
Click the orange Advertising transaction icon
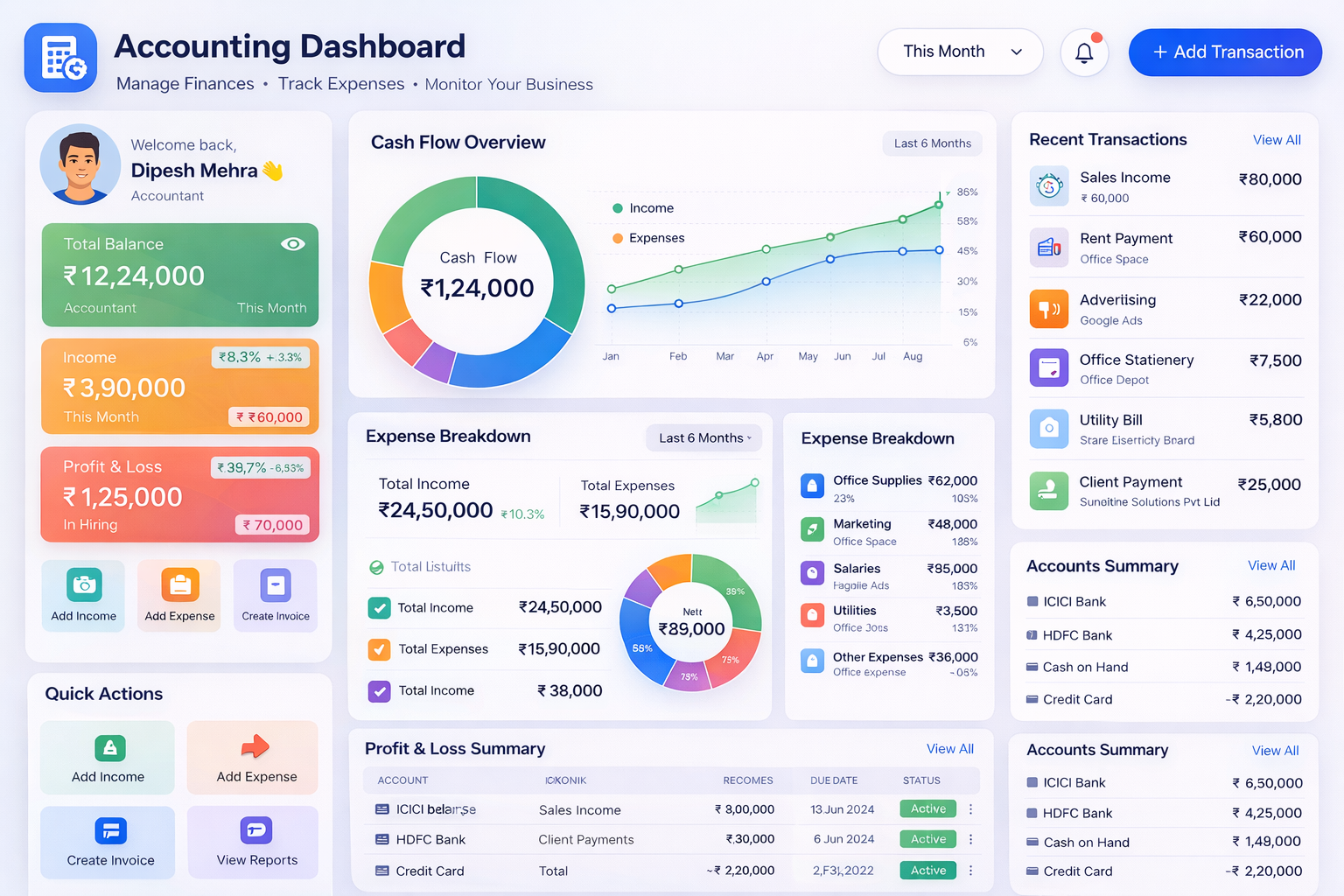[x=1048, y=309]
